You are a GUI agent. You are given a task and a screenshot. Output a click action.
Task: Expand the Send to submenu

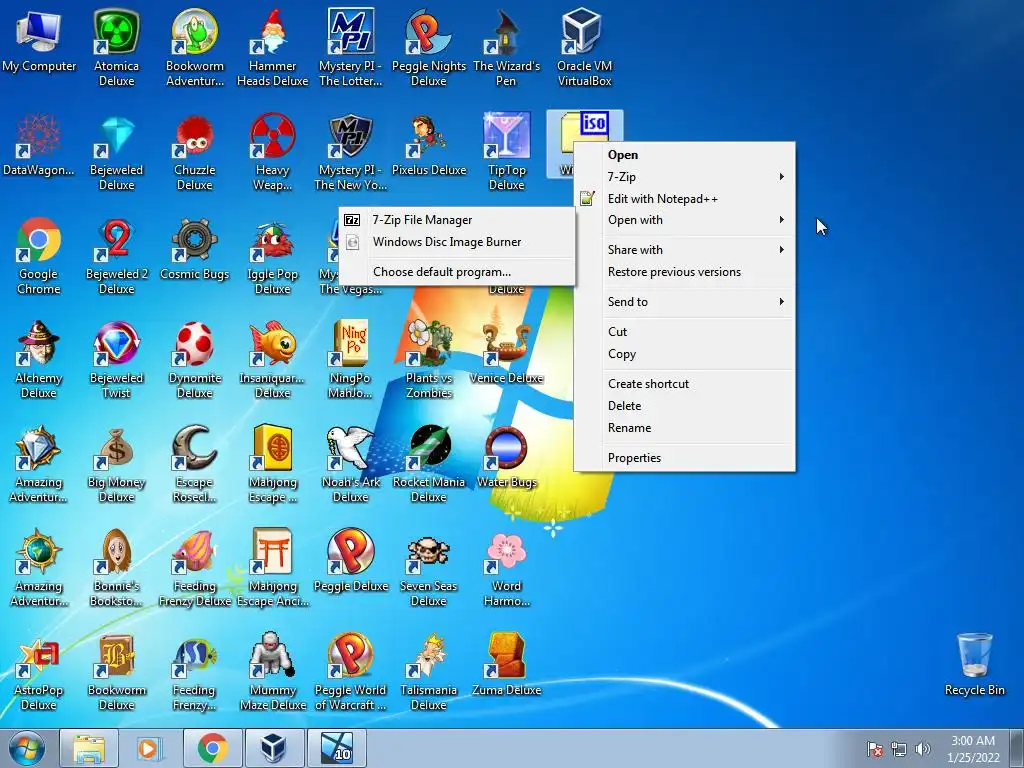tap(684, 302)
